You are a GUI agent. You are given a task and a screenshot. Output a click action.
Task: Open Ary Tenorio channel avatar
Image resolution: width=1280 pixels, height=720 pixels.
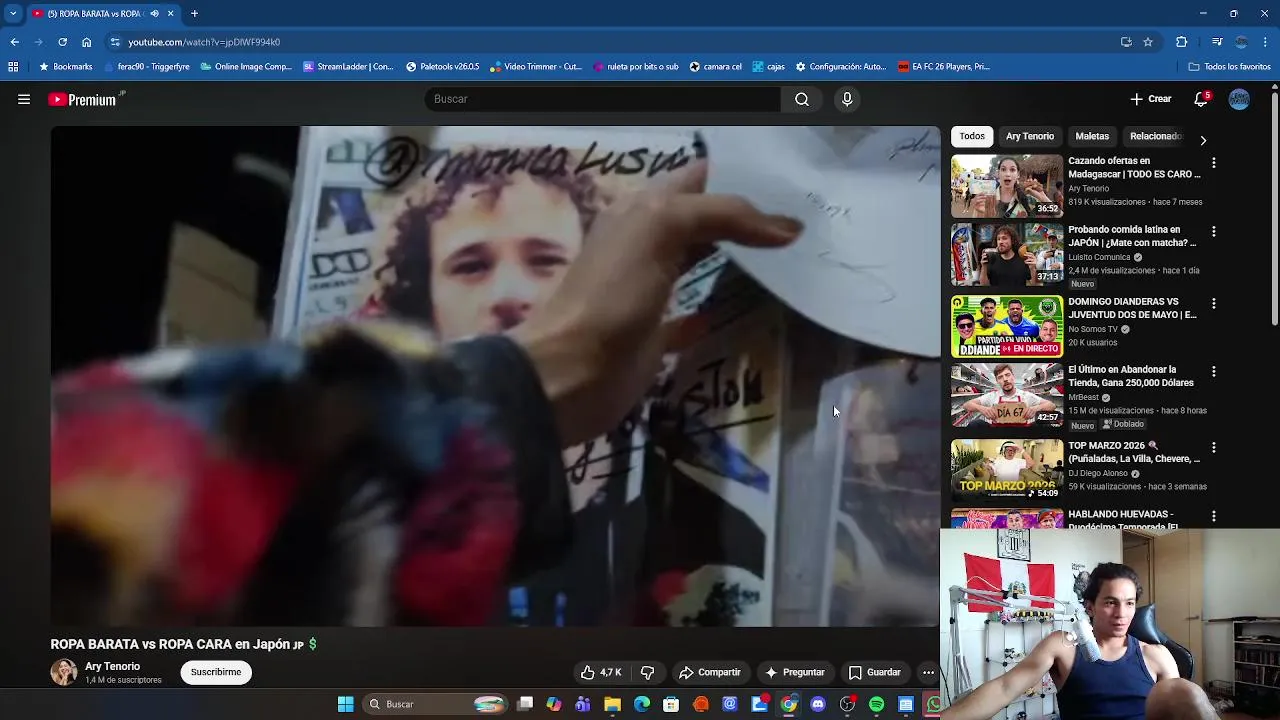click(64, 672)
